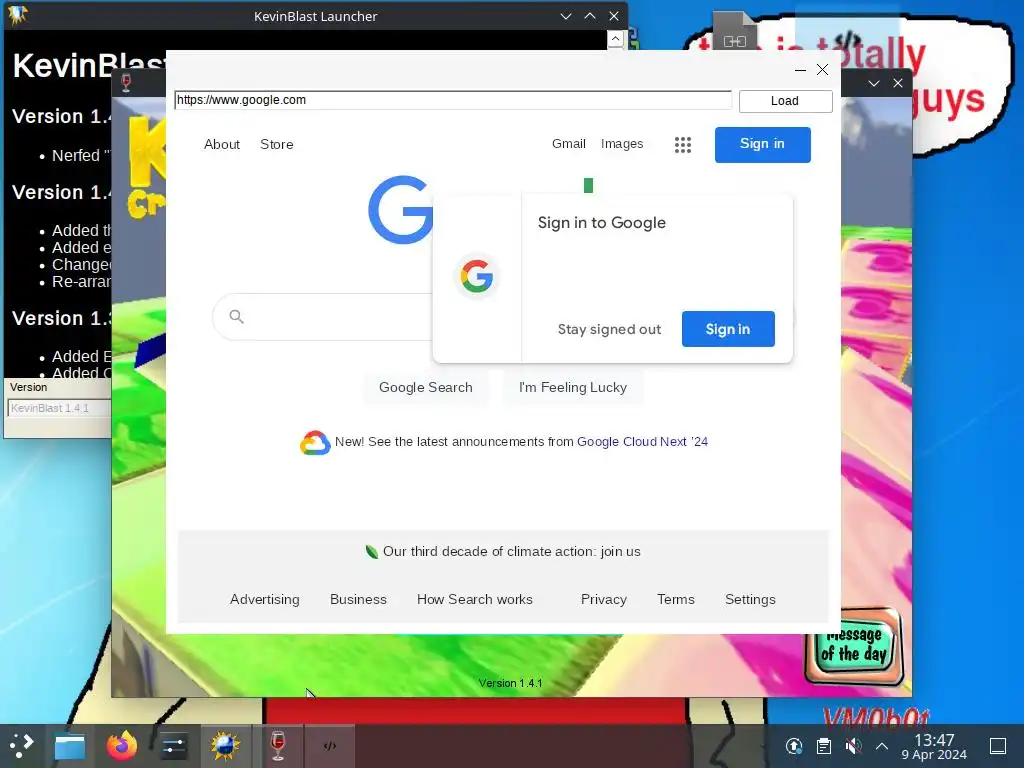This screenshot has height=768, width=1024.
Task: Open the Advertising footer link
Action: pos(264,600)
